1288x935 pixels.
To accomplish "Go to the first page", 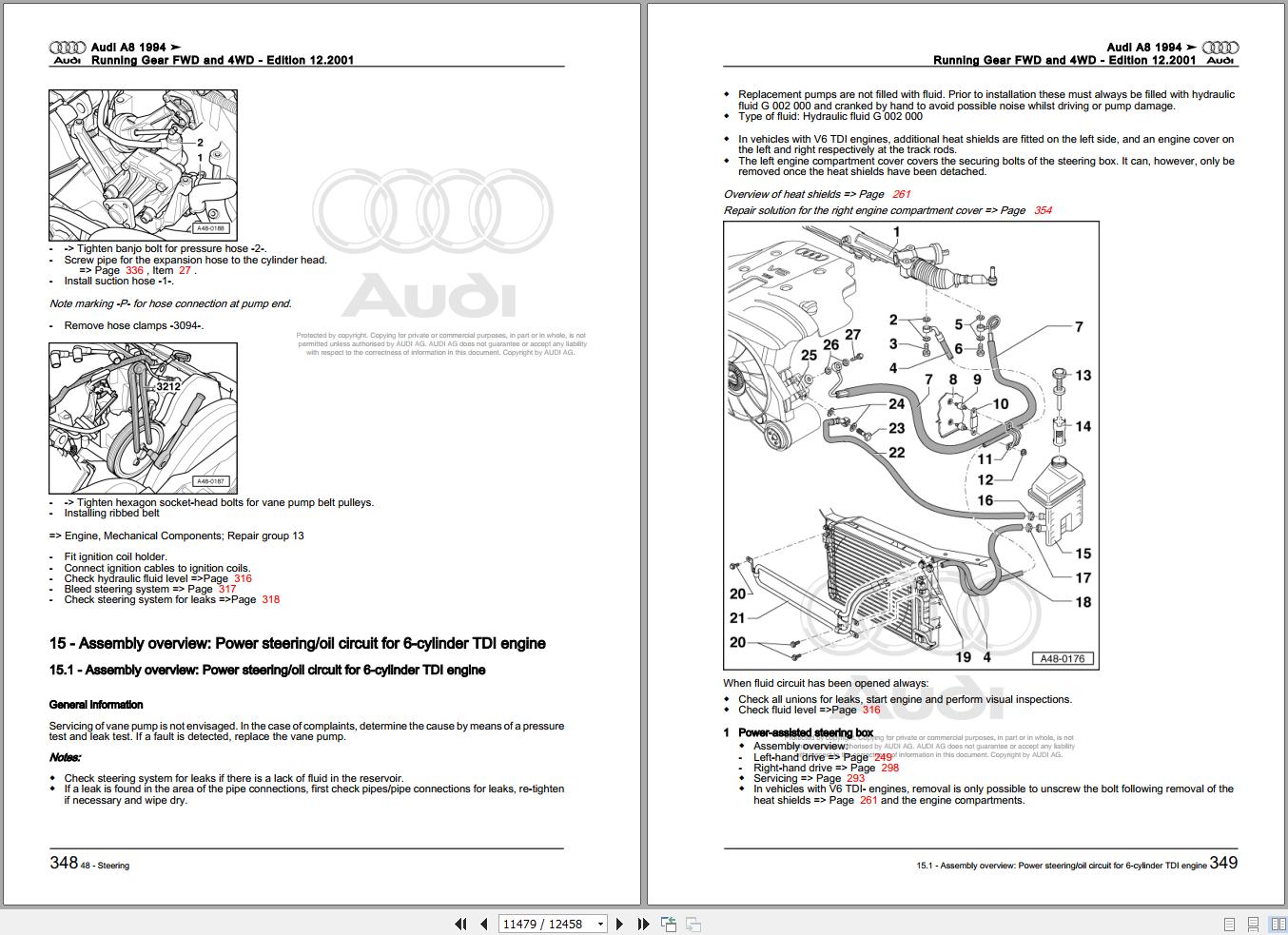I will [x=460, y=924].
